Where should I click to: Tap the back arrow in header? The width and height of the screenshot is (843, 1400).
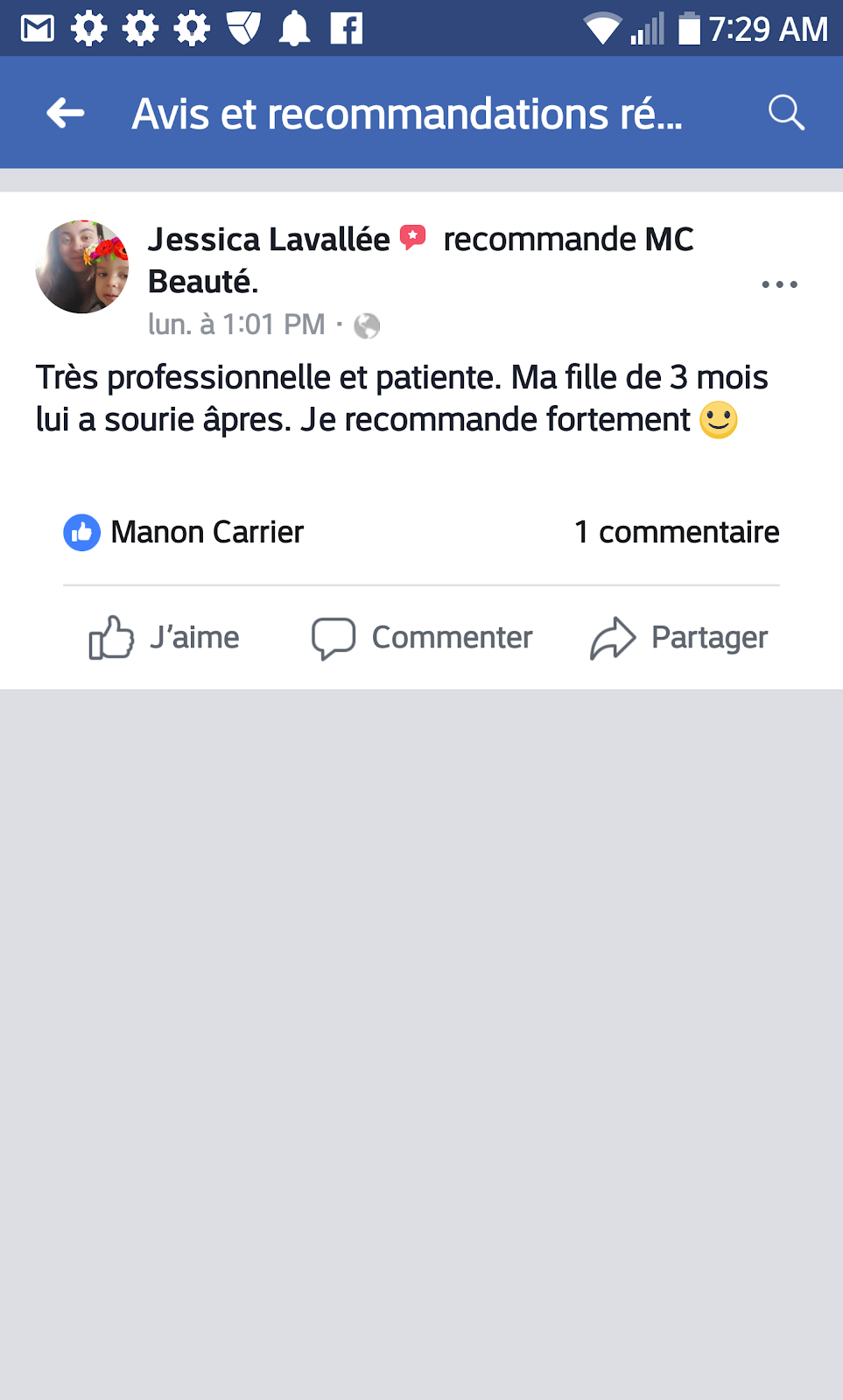[x=66, y=113]
